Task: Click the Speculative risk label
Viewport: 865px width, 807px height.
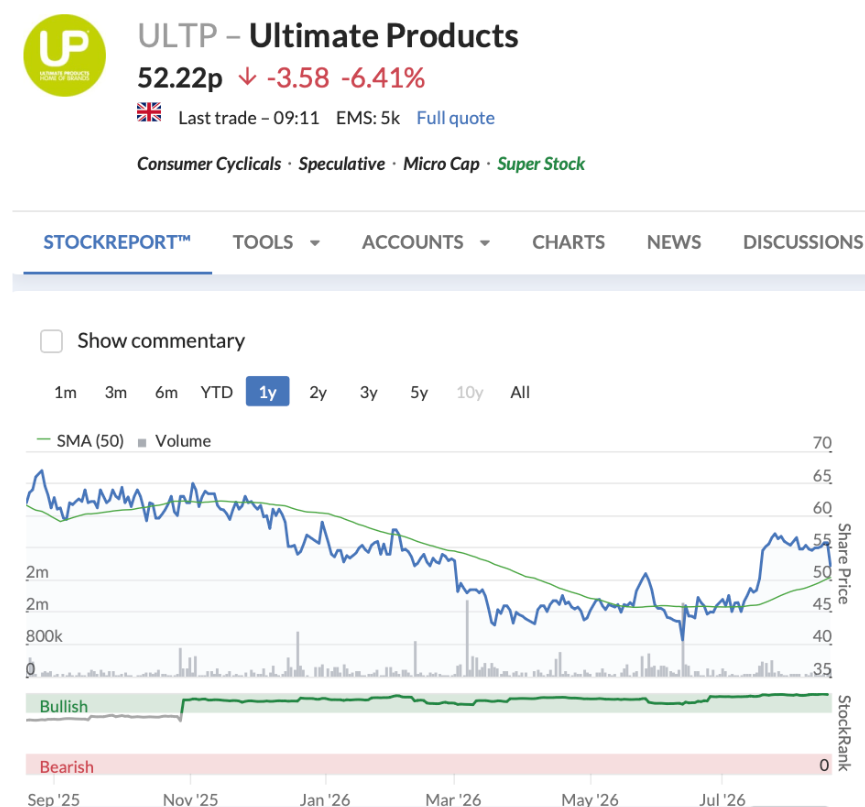Action: (x=341, y=164)
